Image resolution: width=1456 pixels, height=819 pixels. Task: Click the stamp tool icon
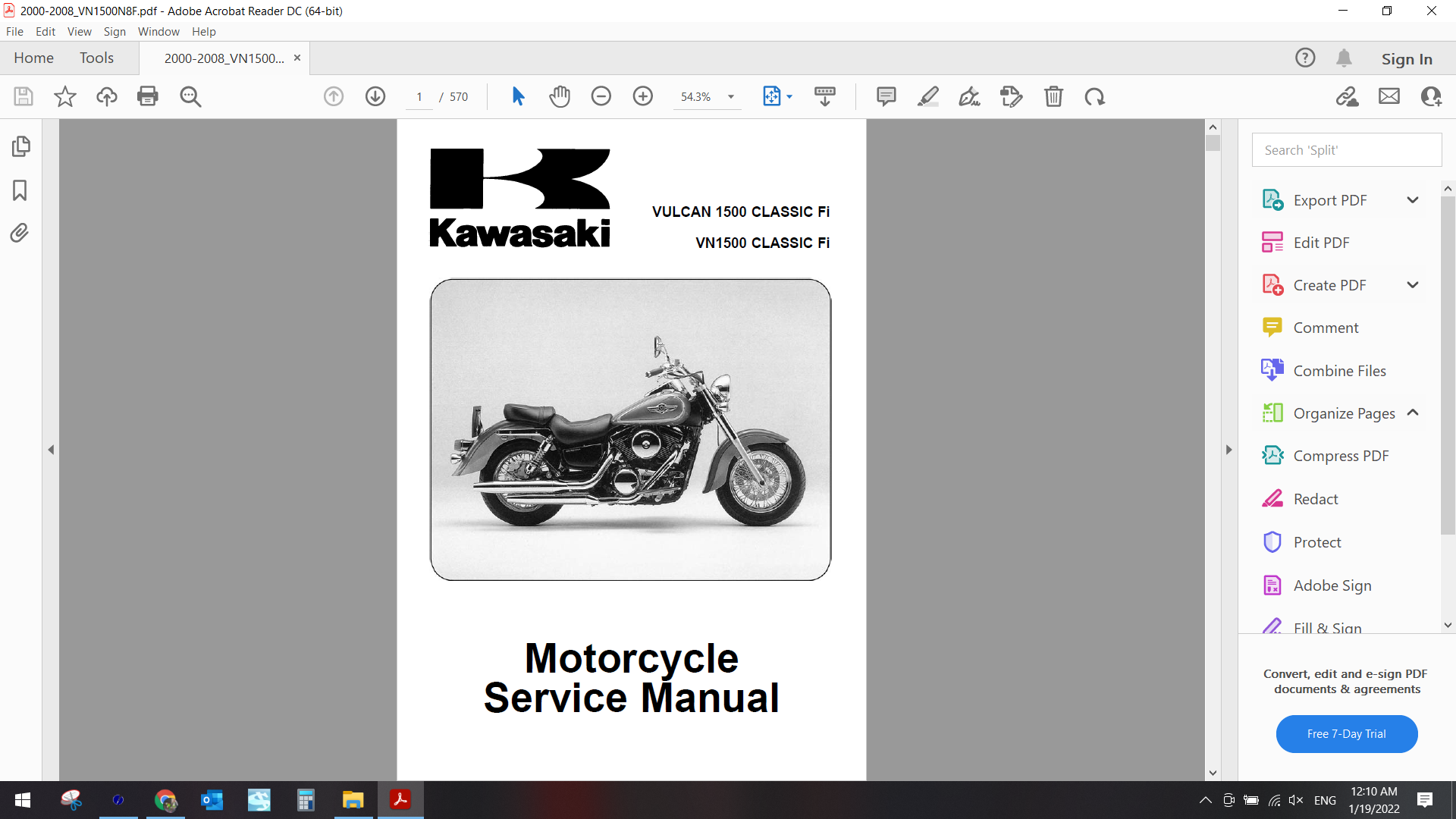click(x=1012, y=96)
